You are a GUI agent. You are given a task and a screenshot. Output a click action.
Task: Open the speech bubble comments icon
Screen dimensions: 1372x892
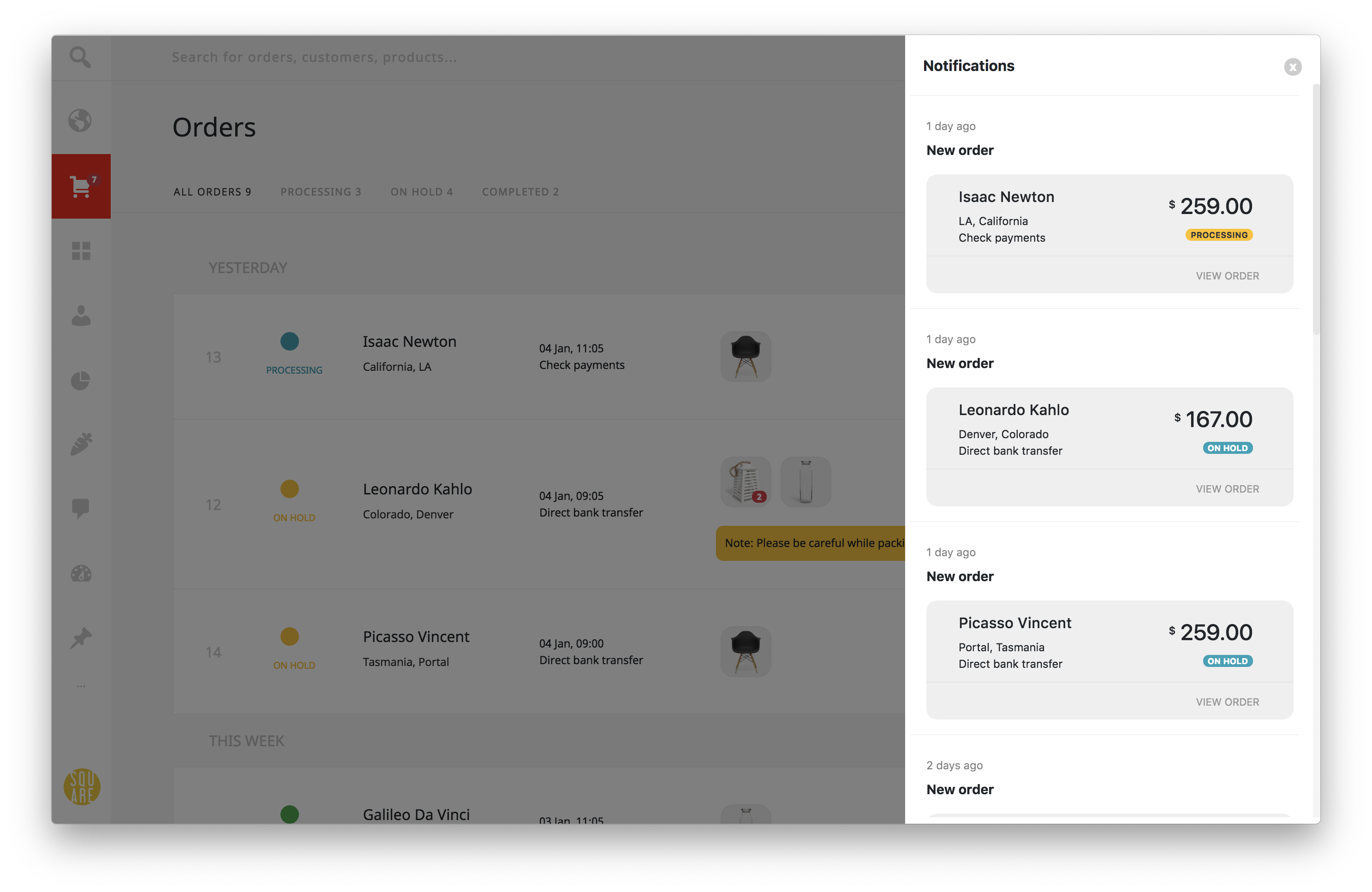[81, 508]
